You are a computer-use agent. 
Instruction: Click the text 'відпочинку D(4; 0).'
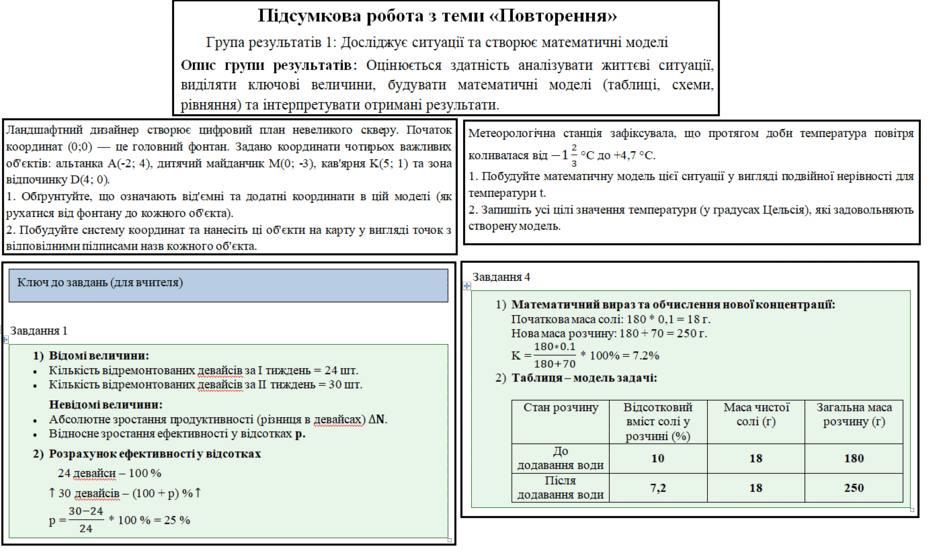(58, 180)
